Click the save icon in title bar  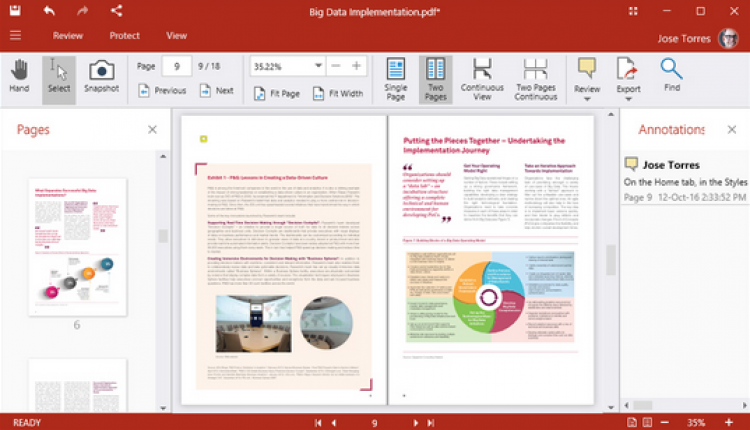pyautogui.click(x=15, y=11)
